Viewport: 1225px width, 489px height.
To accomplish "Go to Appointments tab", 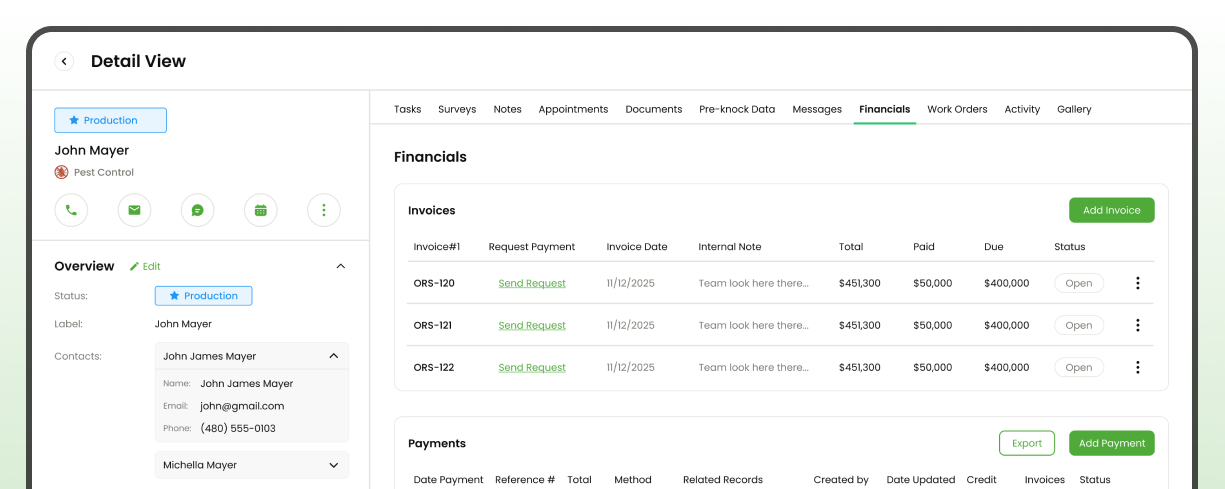I will 573,109.
